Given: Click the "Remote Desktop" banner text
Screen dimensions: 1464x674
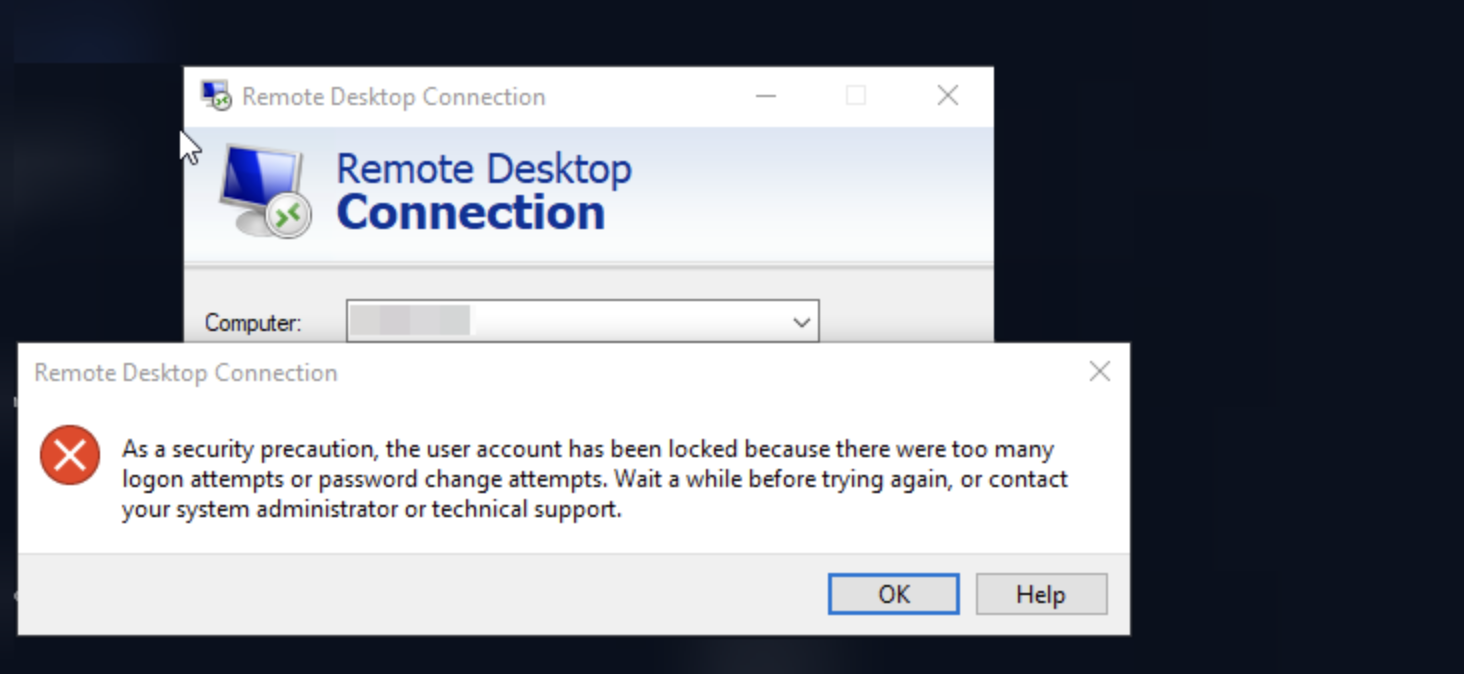Looking at the screenshot, I should [483, 168].
